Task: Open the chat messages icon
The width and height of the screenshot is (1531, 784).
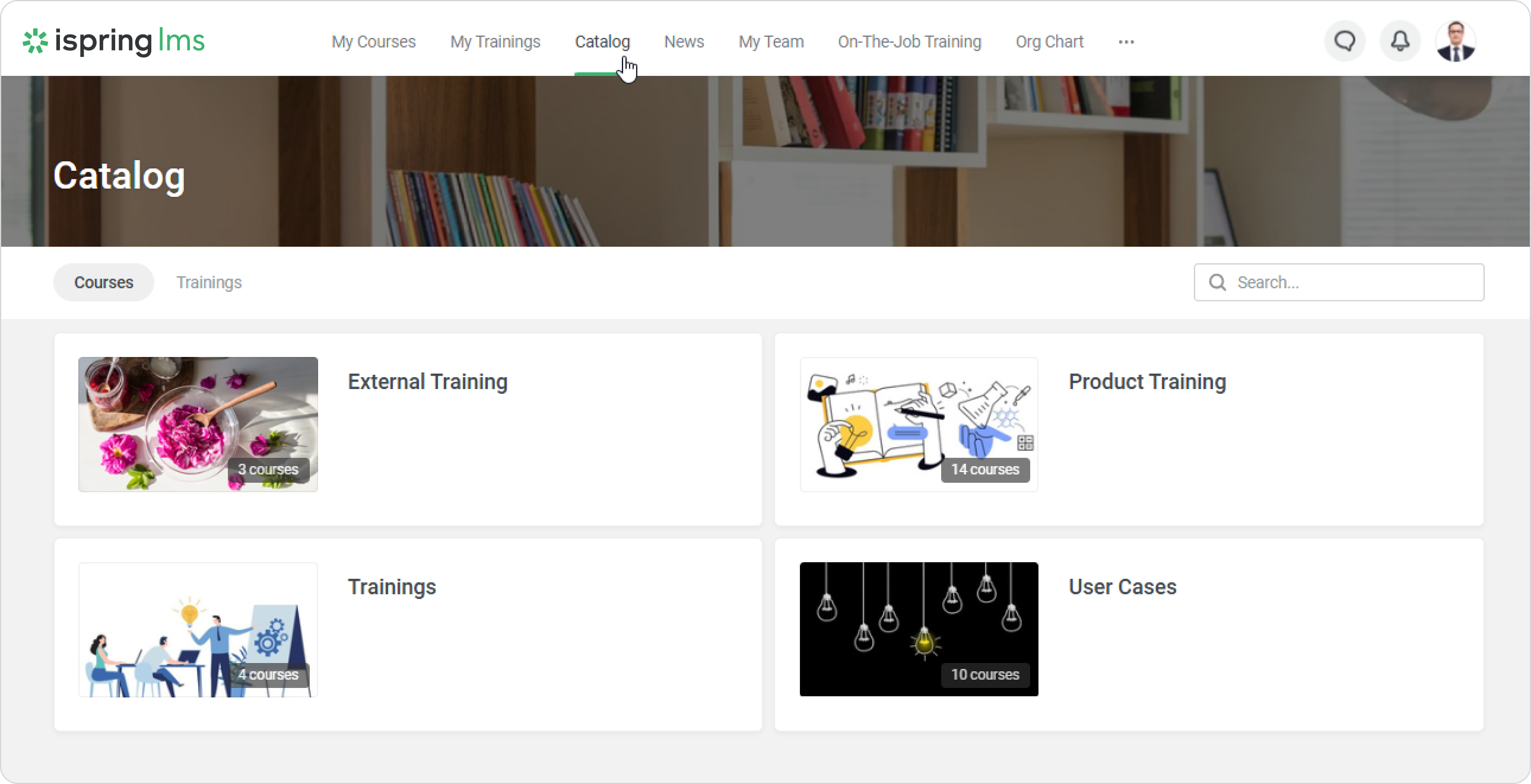Action: coord(1345,42)
